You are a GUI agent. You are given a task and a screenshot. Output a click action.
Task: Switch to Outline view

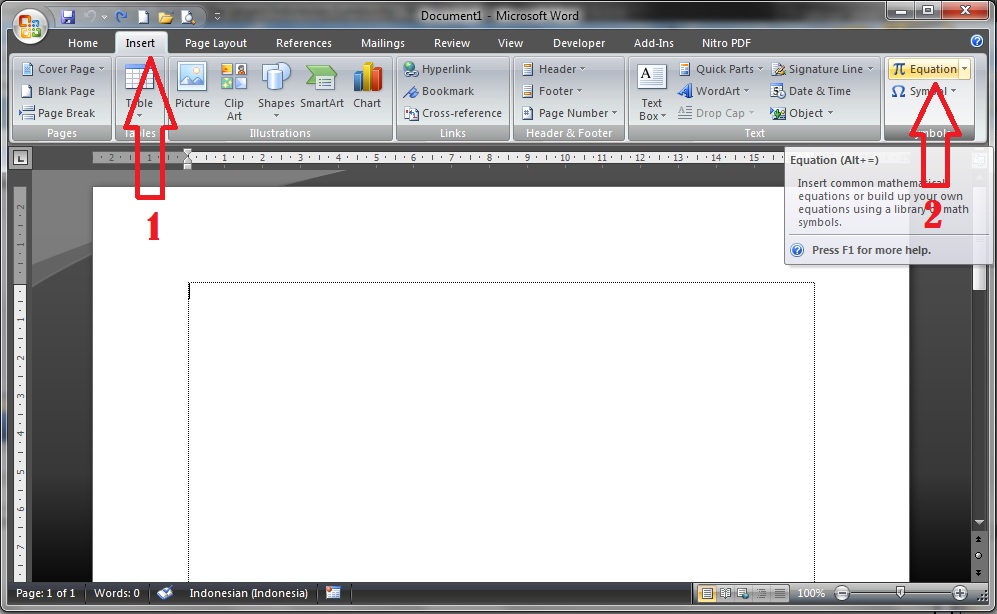pyautogui.click(x=761, y=594)
